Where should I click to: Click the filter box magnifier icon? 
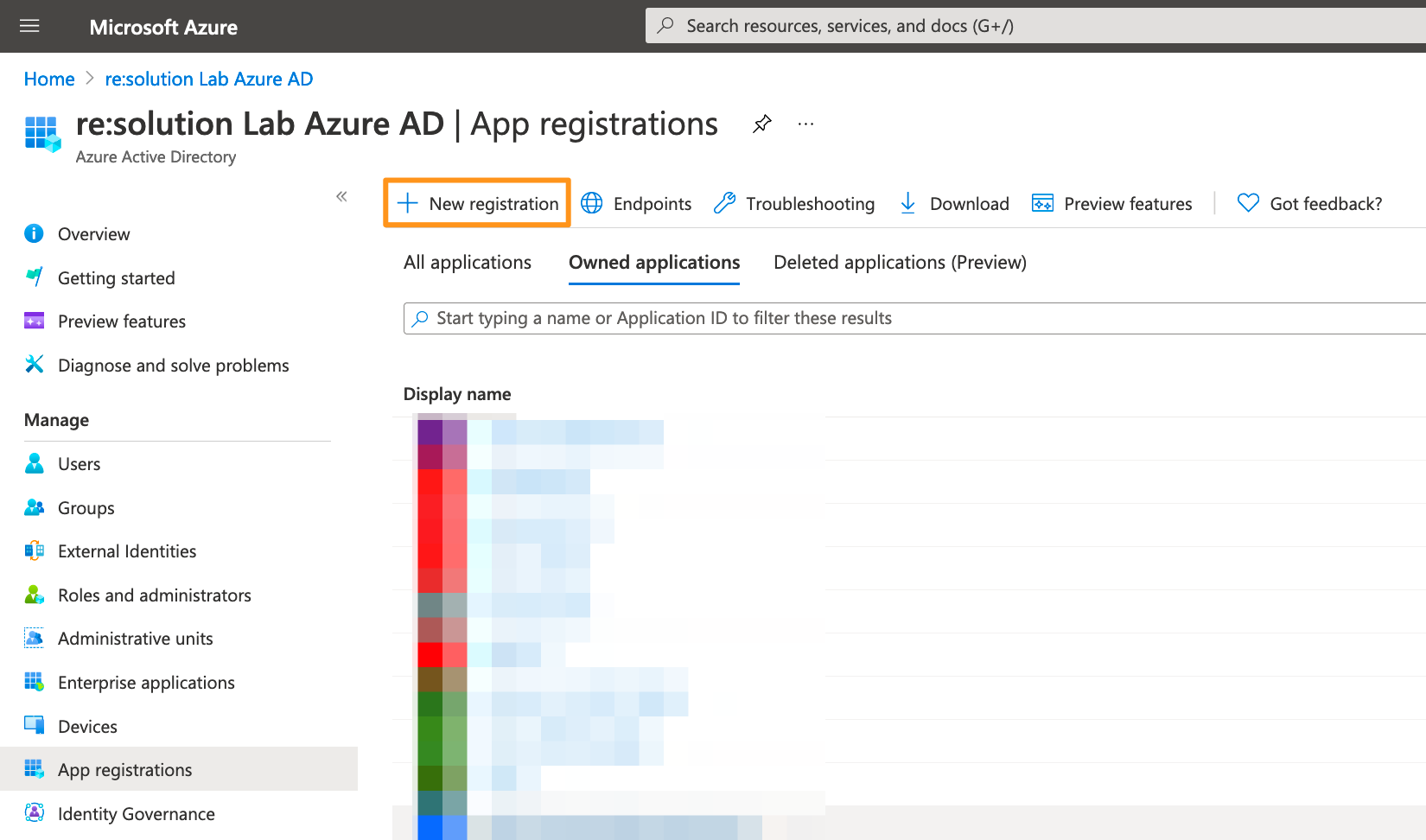click(x=420, y=318)
